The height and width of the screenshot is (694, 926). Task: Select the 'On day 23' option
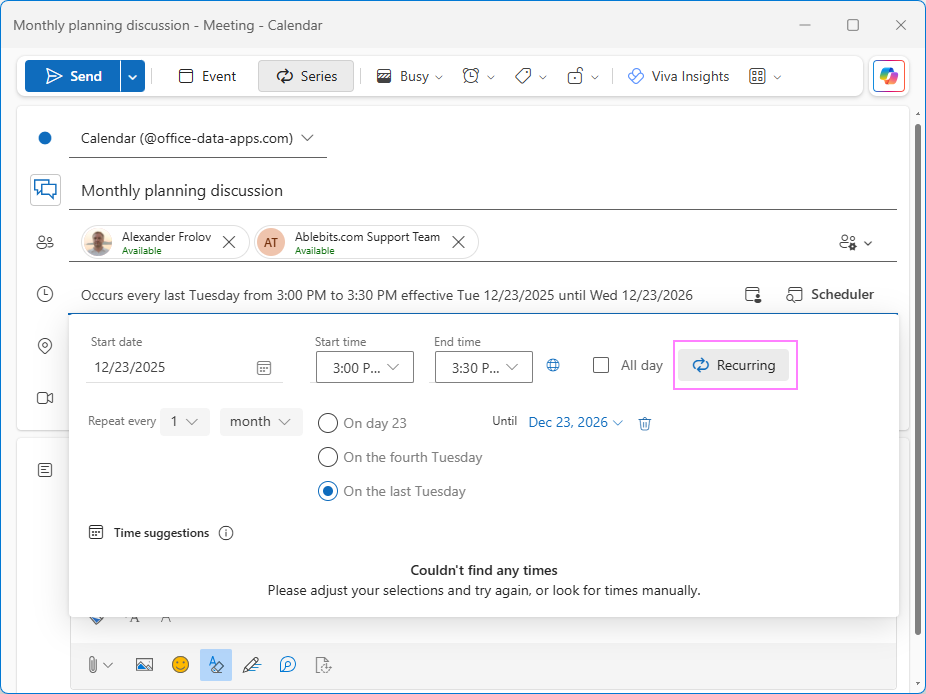328,423
